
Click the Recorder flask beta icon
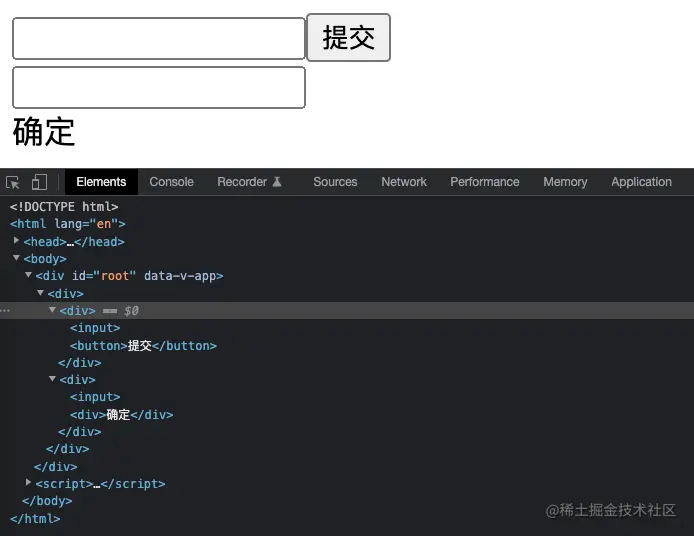[277, 182]
